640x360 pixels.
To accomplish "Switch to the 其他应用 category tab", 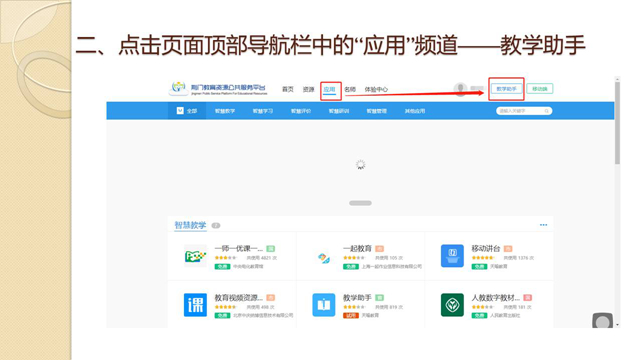I will [x=415, y=111].
